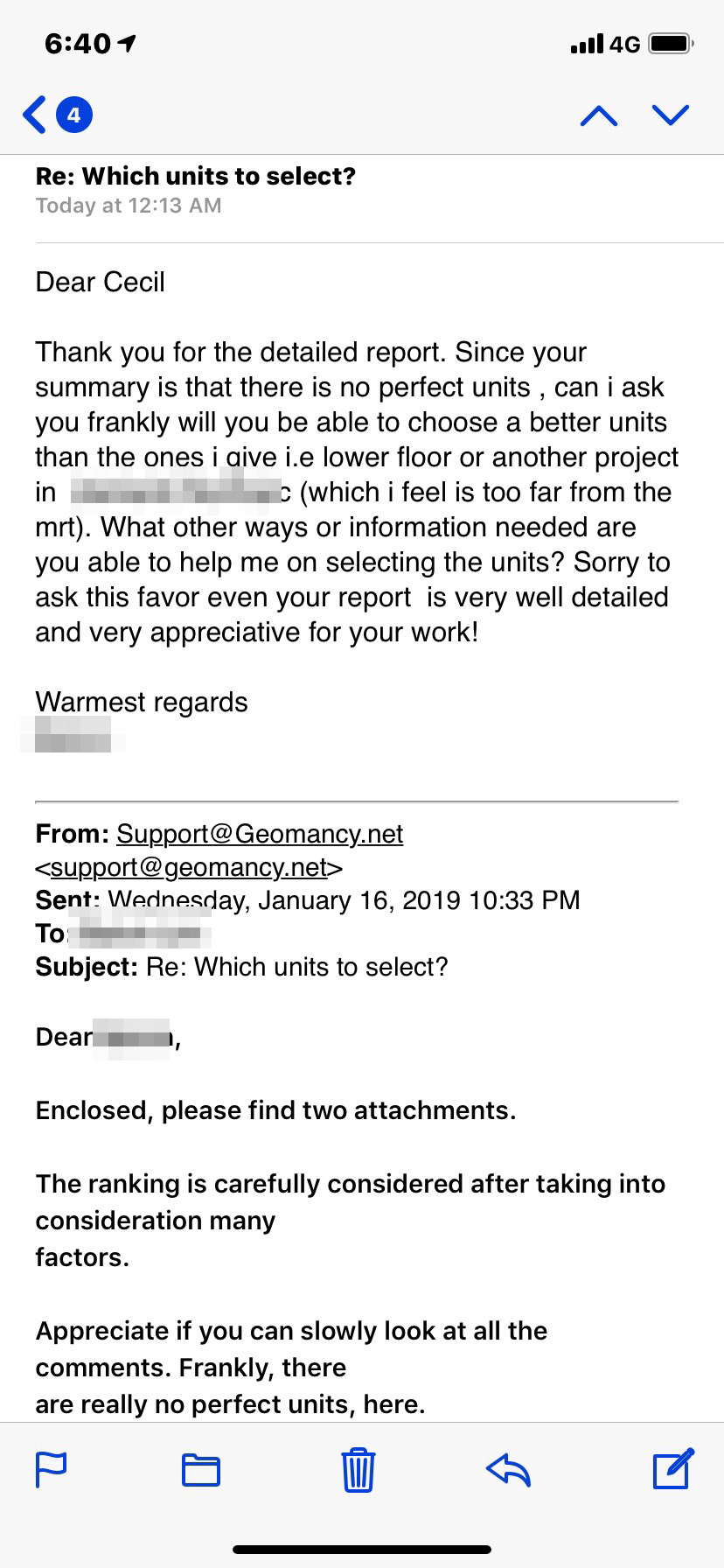The image size is (724, 1568).
Task: Move email to a folder
Action: 200,1470
